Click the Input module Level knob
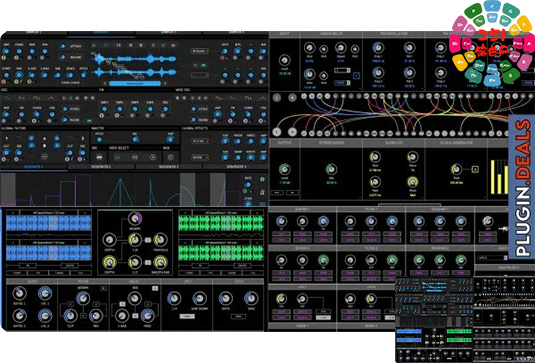 click(284, 60)
